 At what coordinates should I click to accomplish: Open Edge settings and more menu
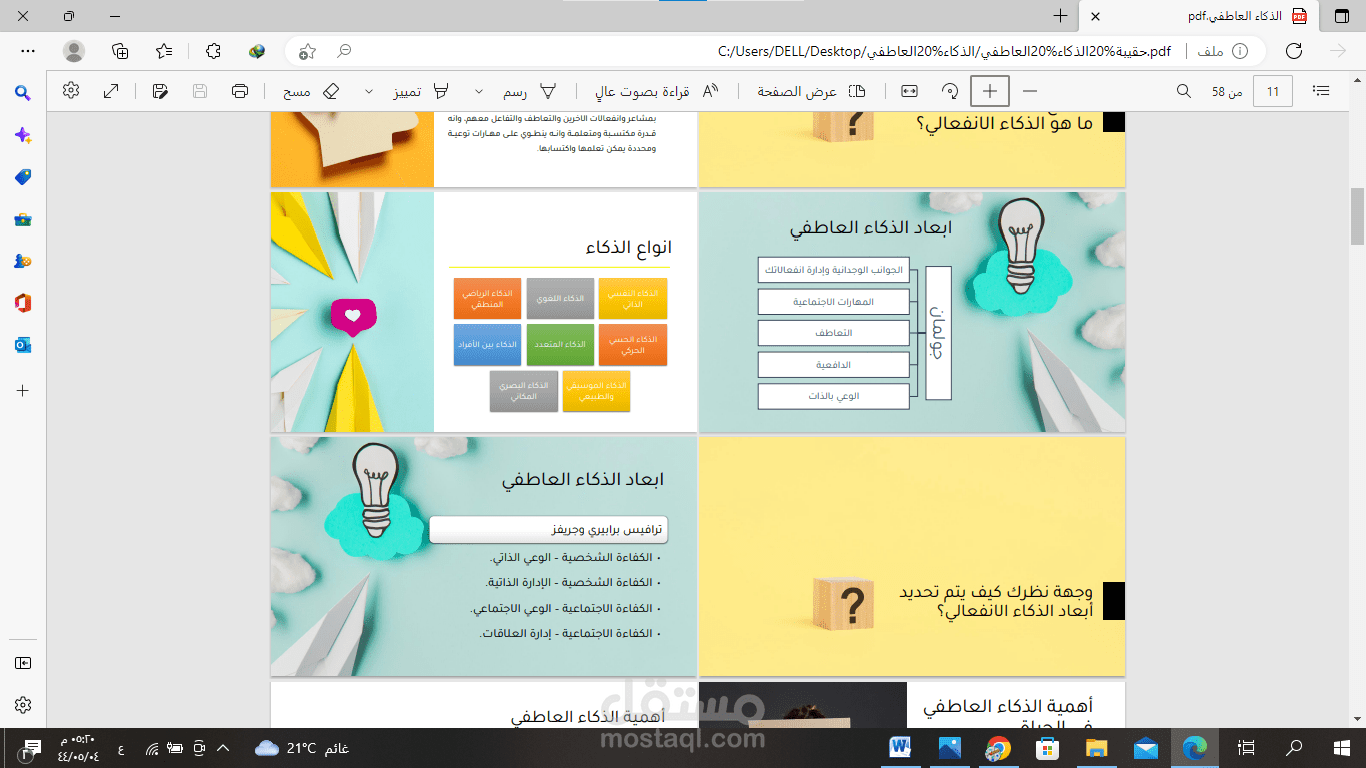click(28, 51)
